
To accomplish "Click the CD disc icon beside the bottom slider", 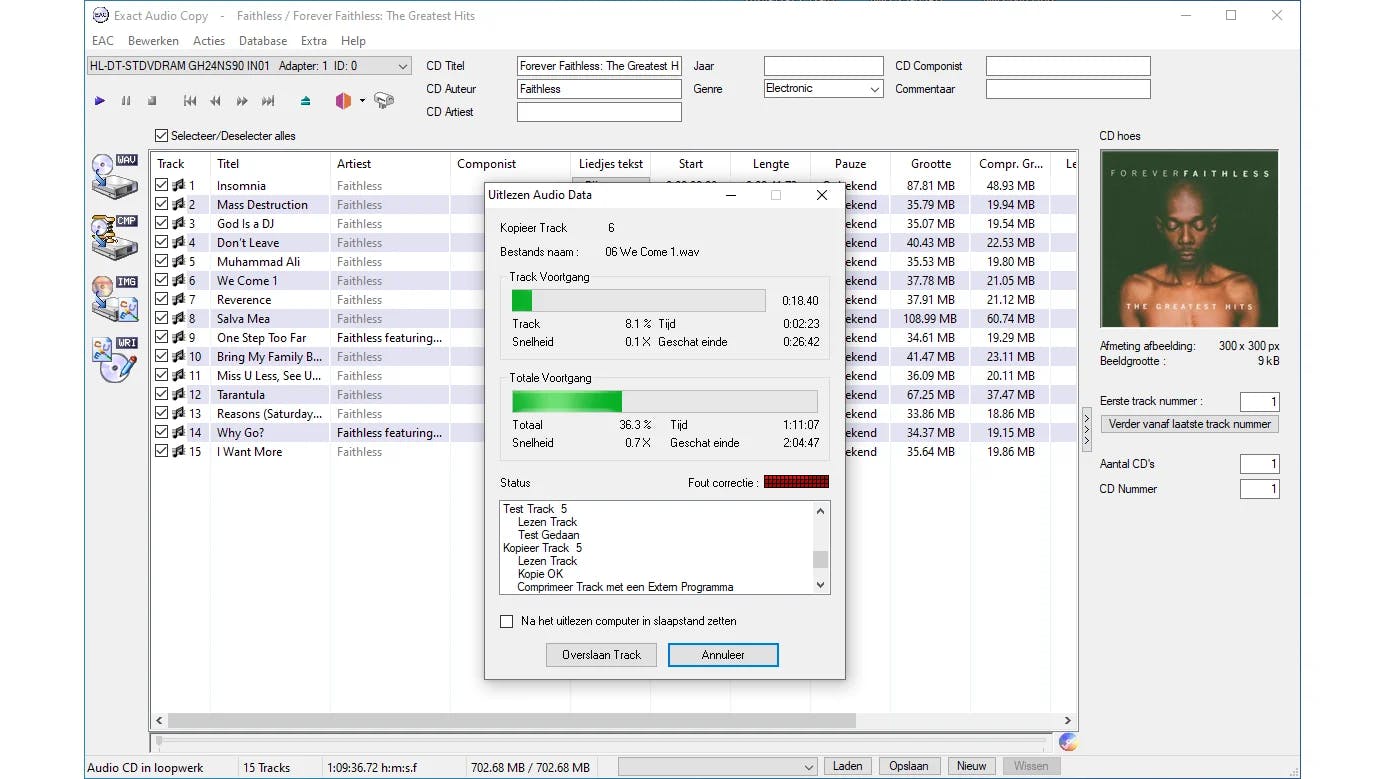I will [1067, 742].
